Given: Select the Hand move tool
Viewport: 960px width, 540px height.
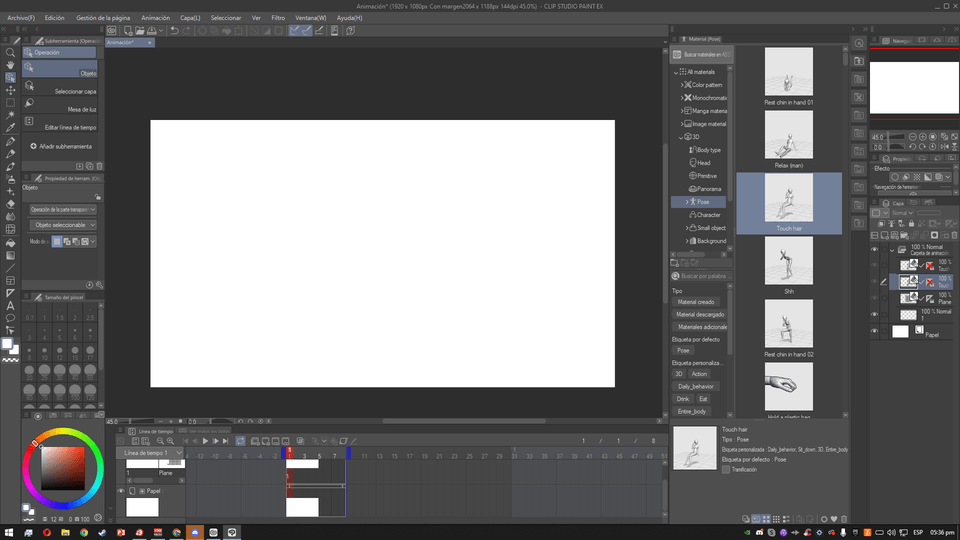Looking at the screenshot, I should (x=10, y=65).
